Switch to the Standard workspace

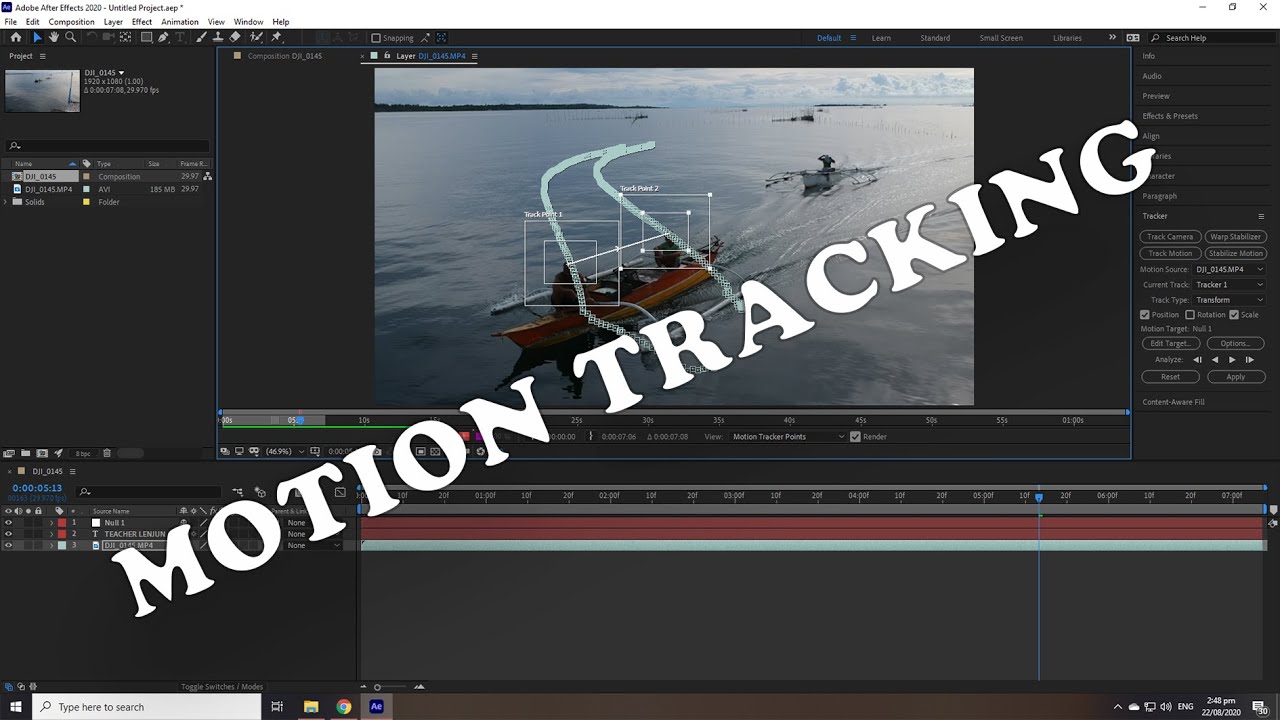(x=935, y=38)
